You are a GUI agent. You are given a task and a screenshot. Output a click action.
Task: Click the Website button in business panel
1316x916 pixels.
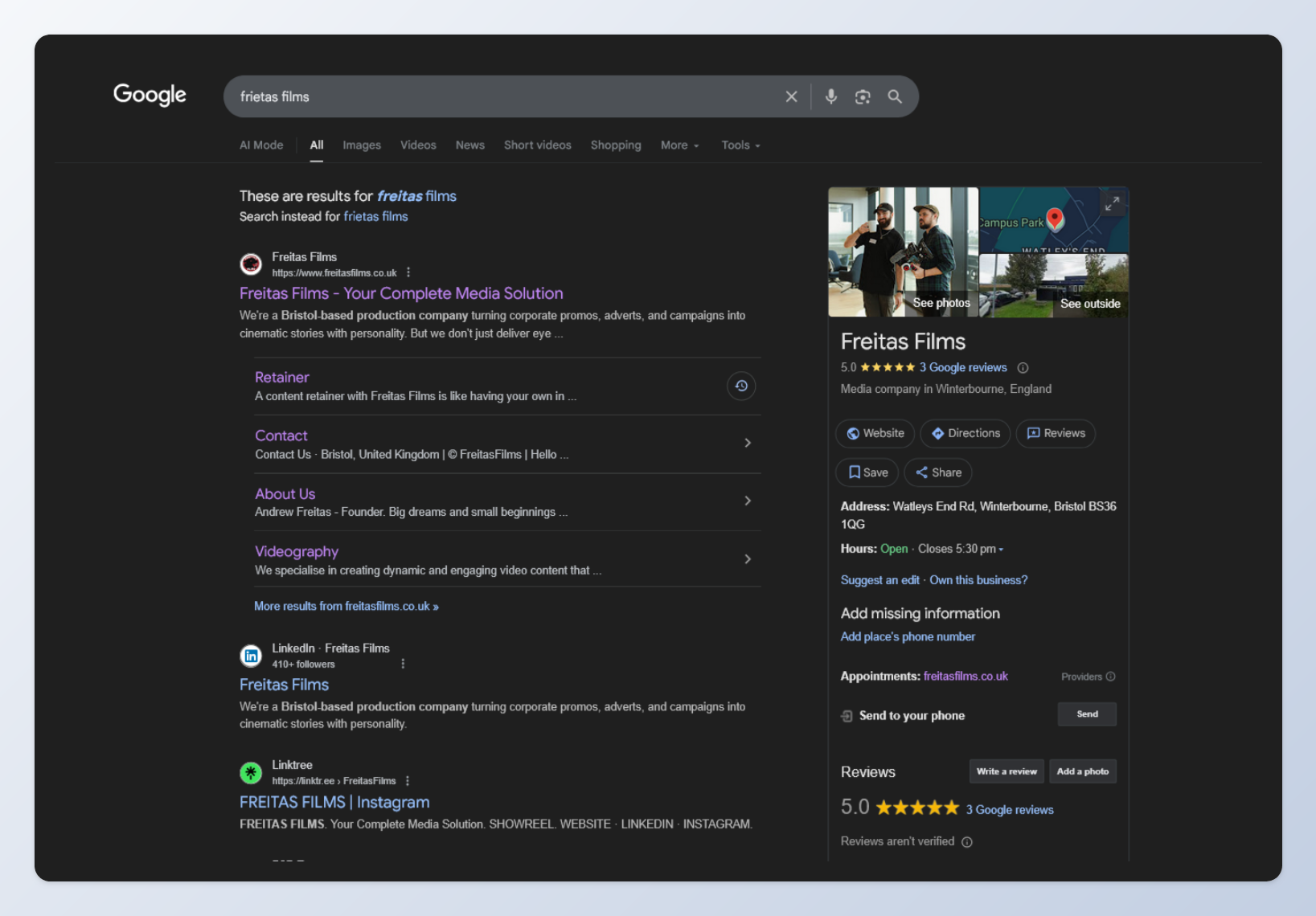click(x=875, y=433)
